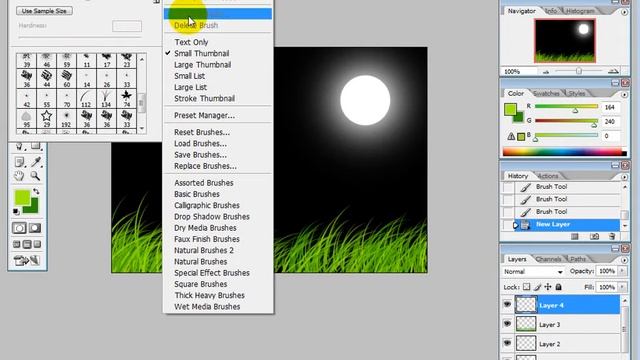Set history brush source beside third Brush Tool

coord(508,212)
